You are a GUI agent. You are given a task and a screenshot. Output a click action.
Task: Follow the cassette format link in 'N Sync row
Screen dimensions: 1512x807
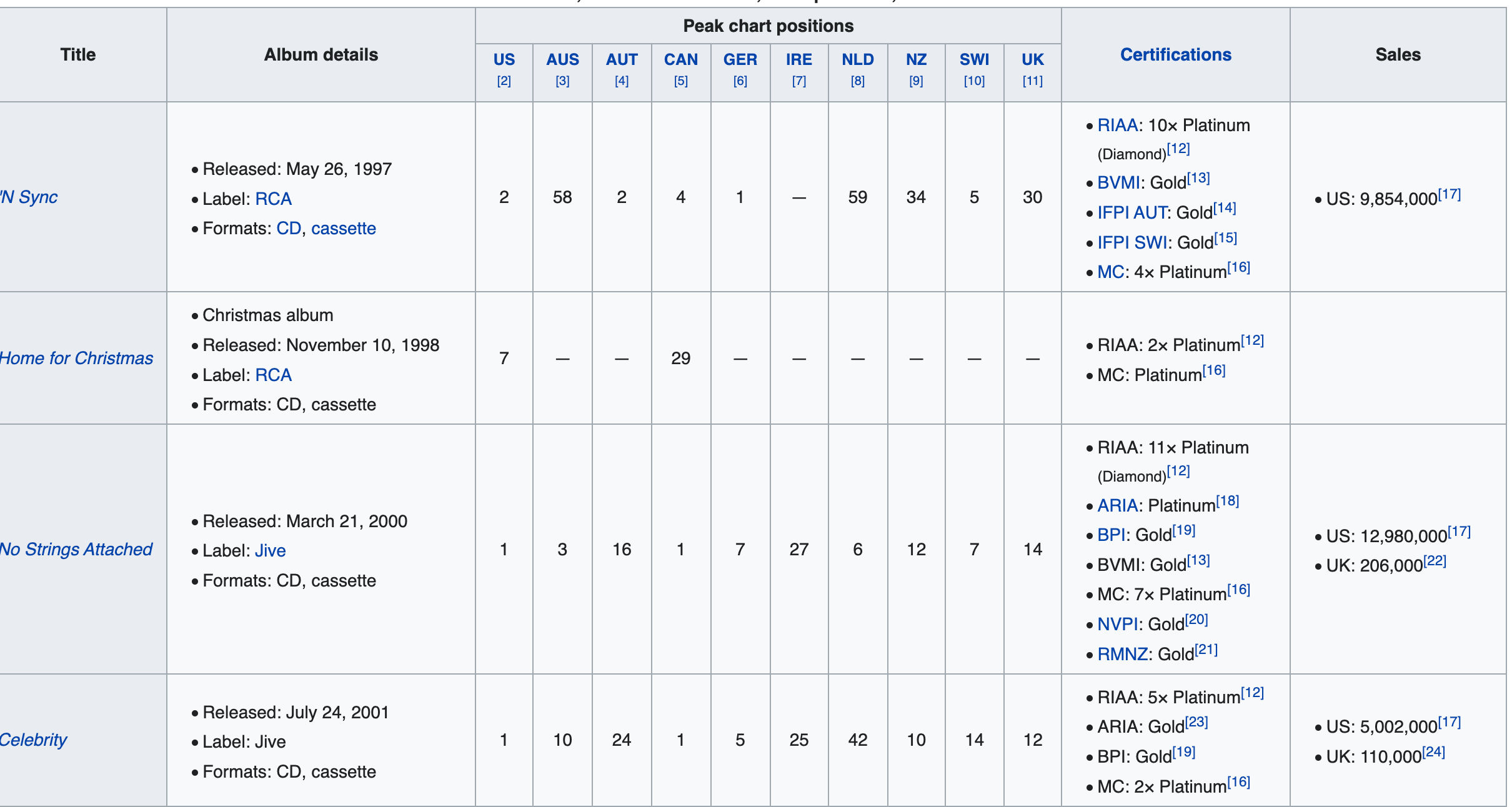pos(344,229)
